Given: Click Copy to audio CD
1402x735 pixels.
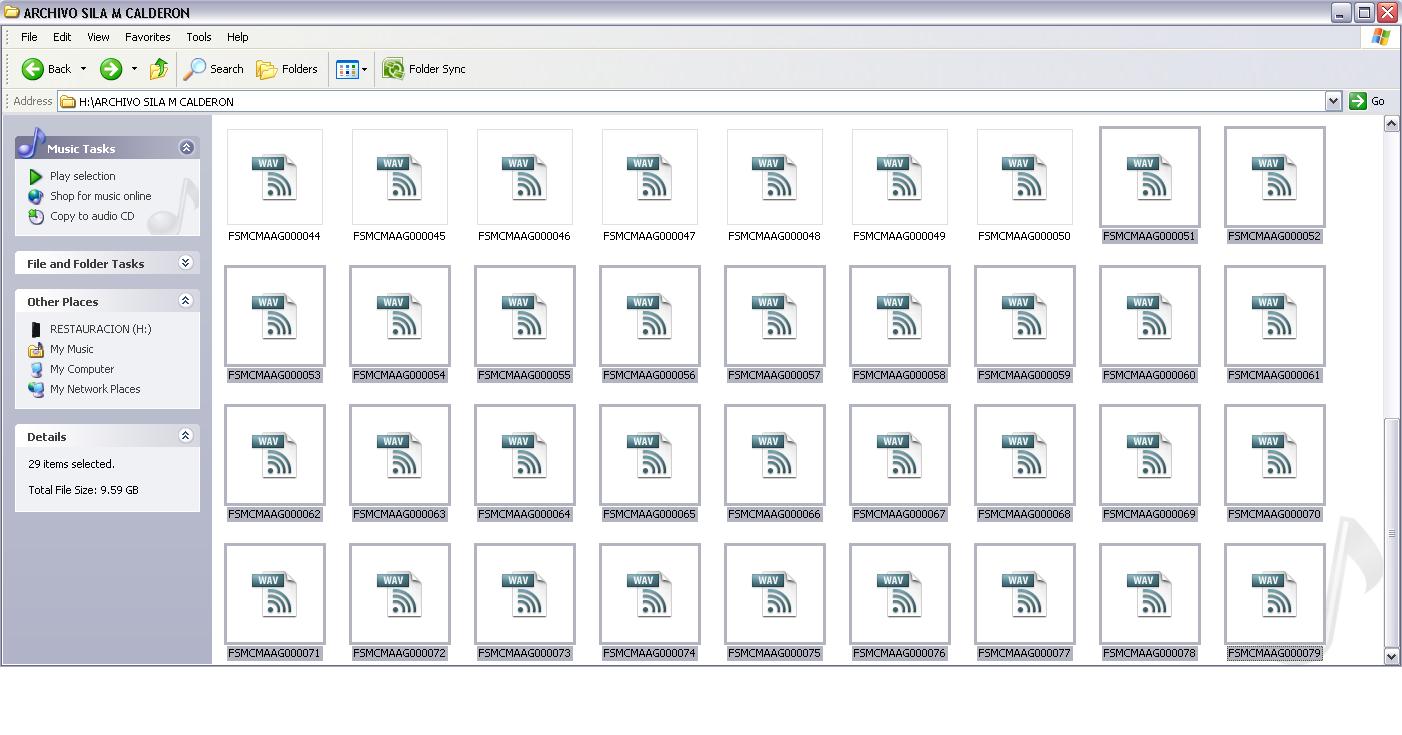Looking at the screenshot, I should 91,216.
